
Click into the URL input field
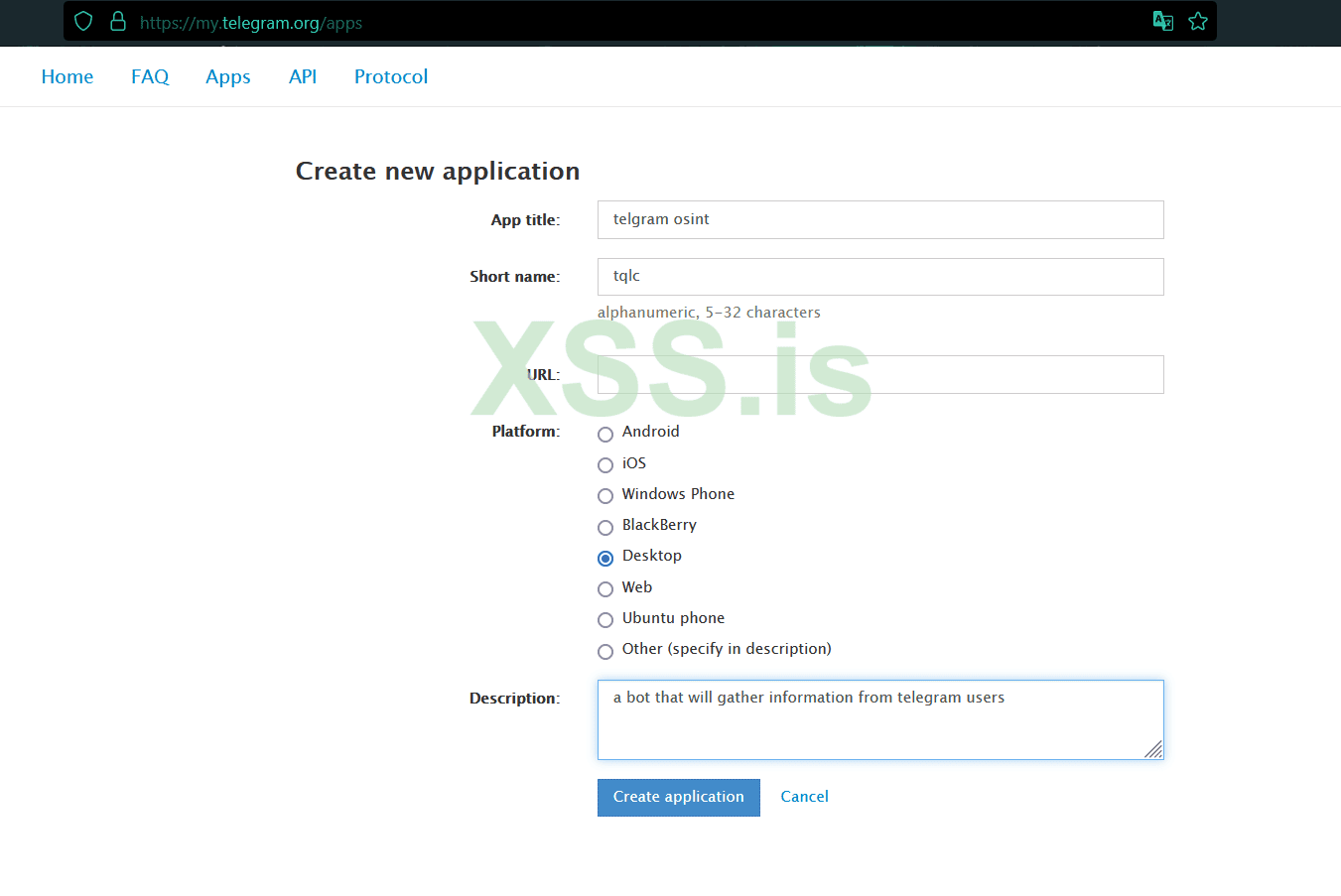[x=880, y=374]
